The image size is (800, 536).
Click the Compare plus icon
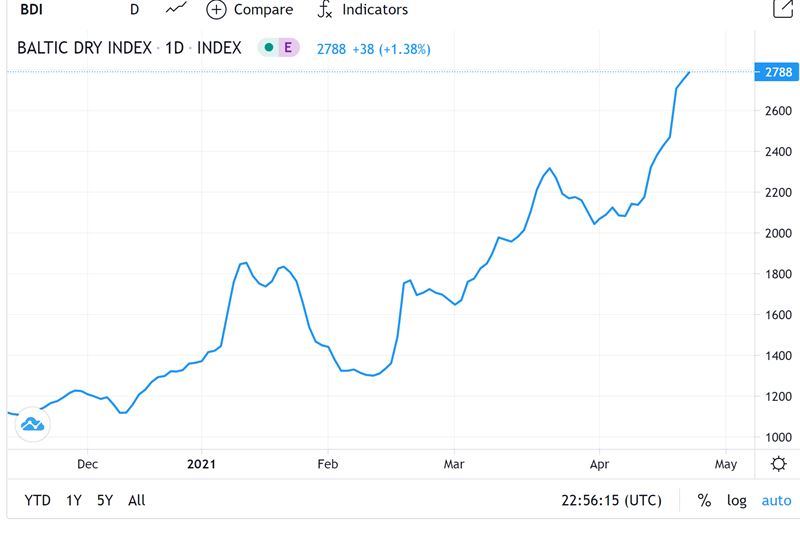point(217,9)
